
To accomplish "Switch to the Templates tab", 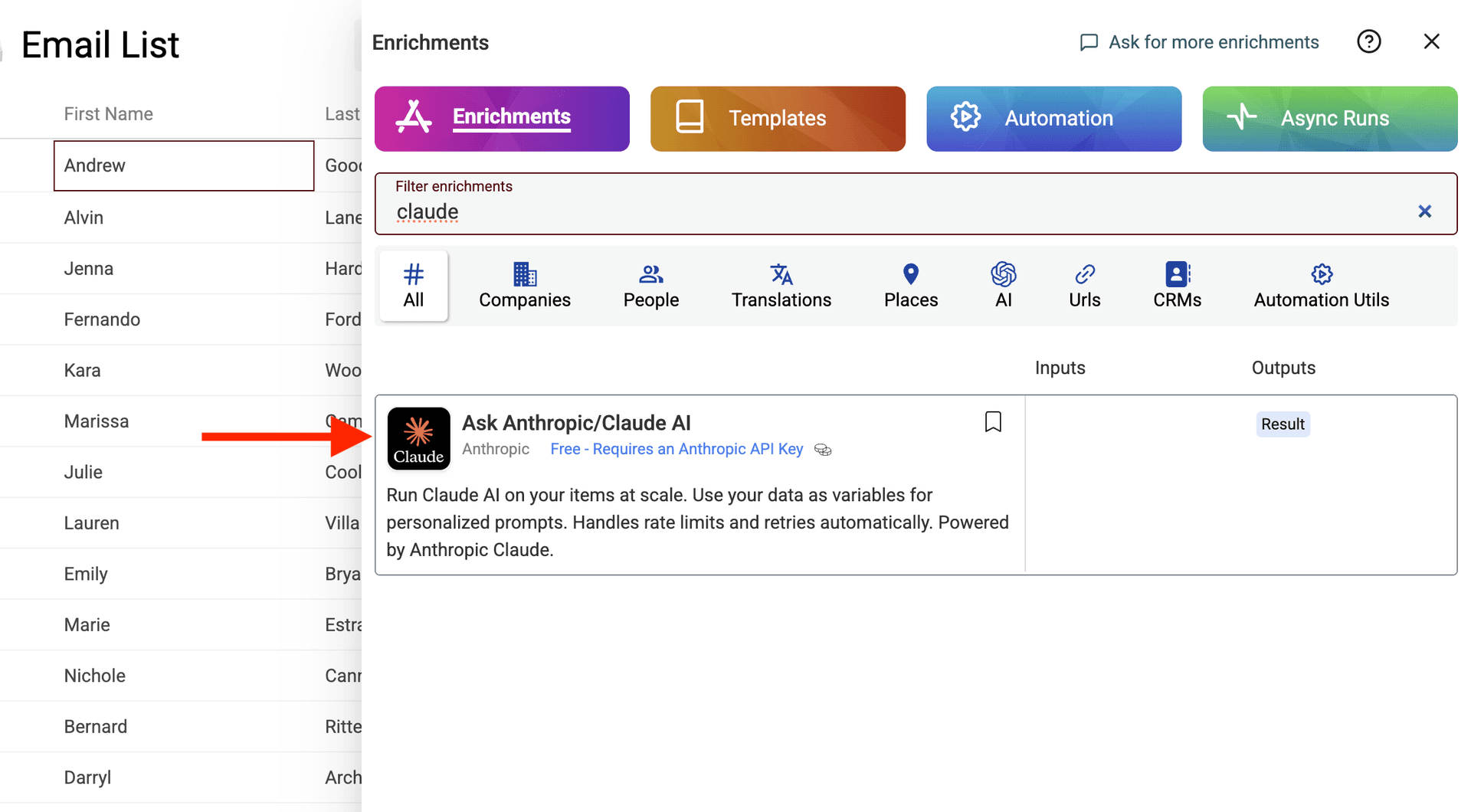I will coord(778,119).
